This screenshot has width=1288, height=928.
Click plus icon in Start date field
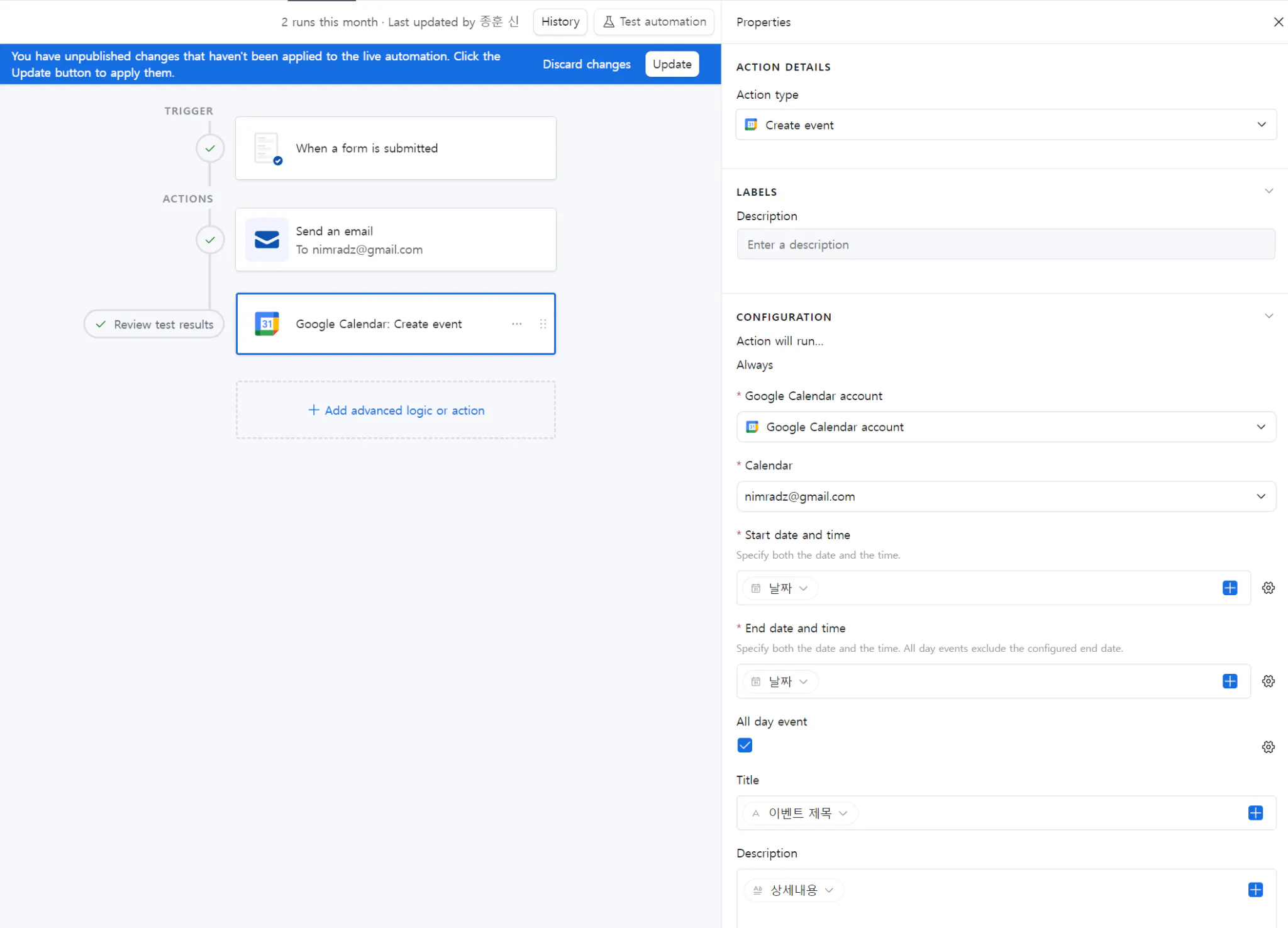[1230, 588]
